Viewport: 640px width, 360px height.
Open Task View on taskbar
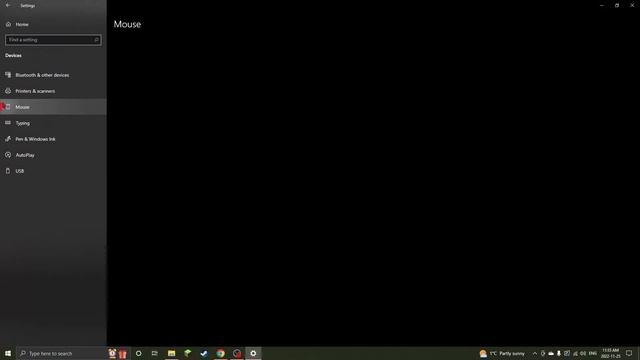click(x=155, y=353)
